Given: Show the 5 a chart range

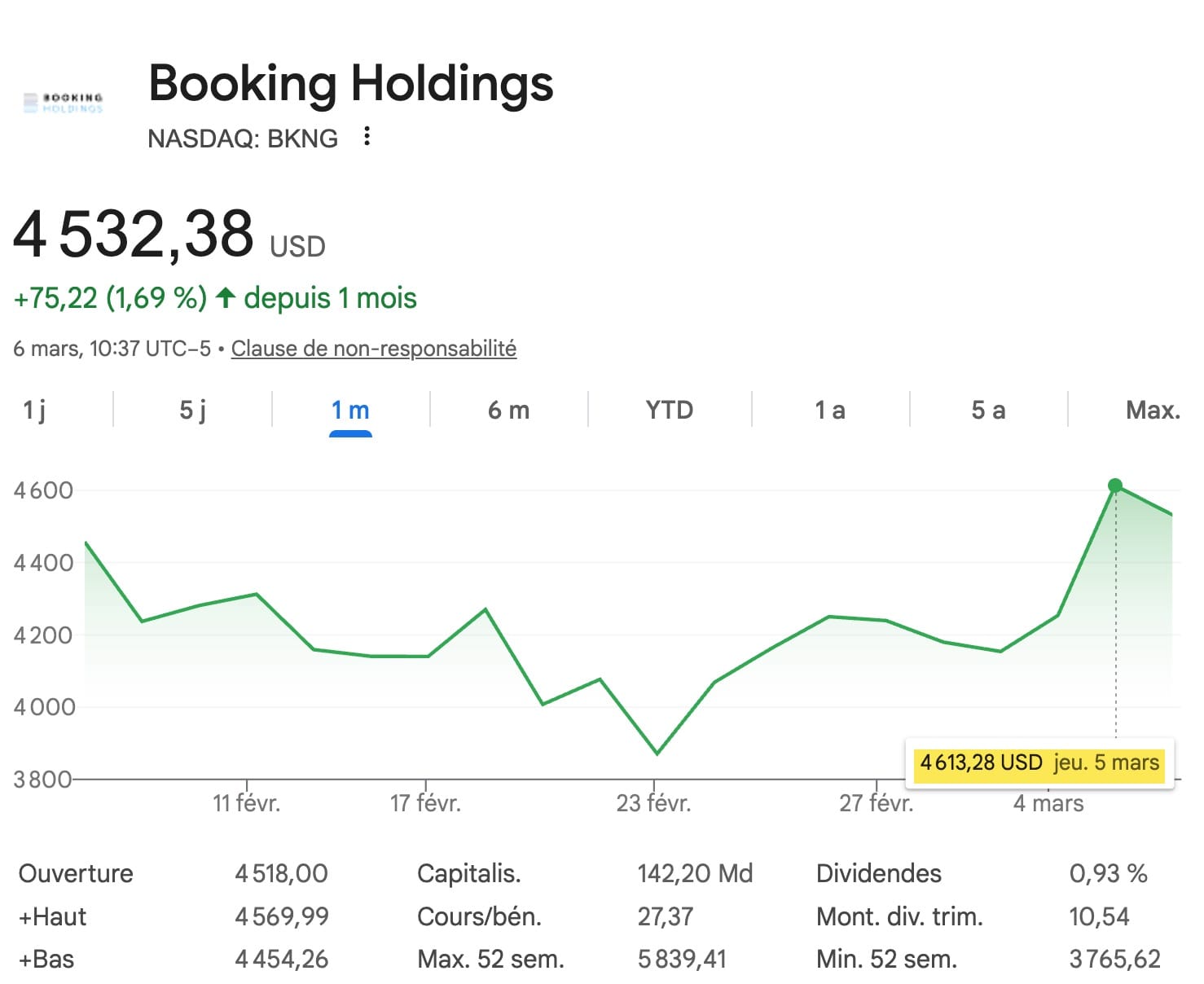Looking at the screenshot, I should pyautogui.click(x=988, y=410).
